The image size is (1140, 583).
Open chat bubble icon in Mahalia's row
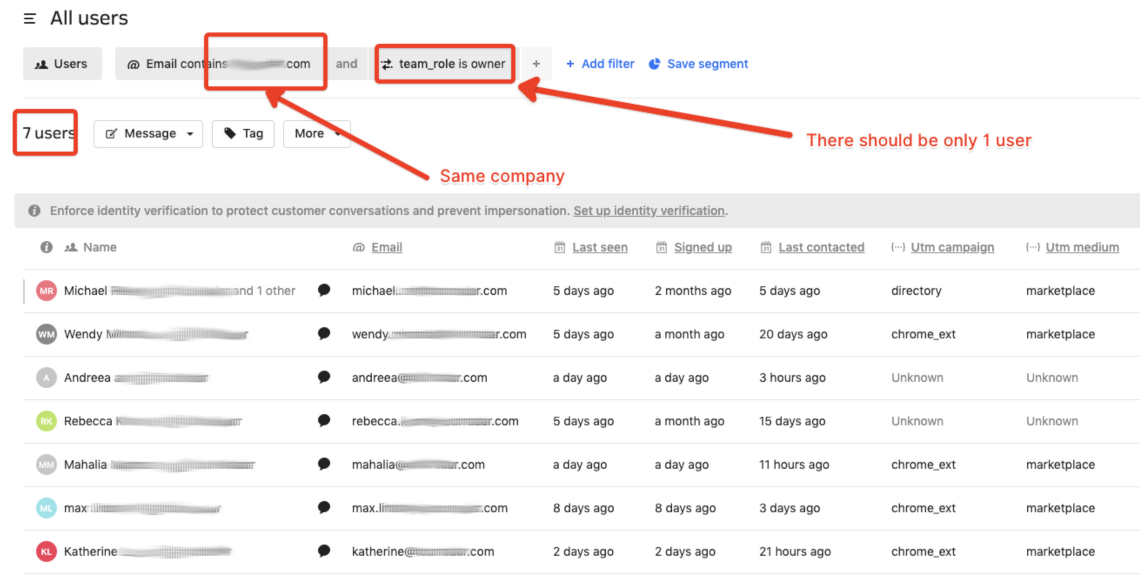(x=324, y=464)
